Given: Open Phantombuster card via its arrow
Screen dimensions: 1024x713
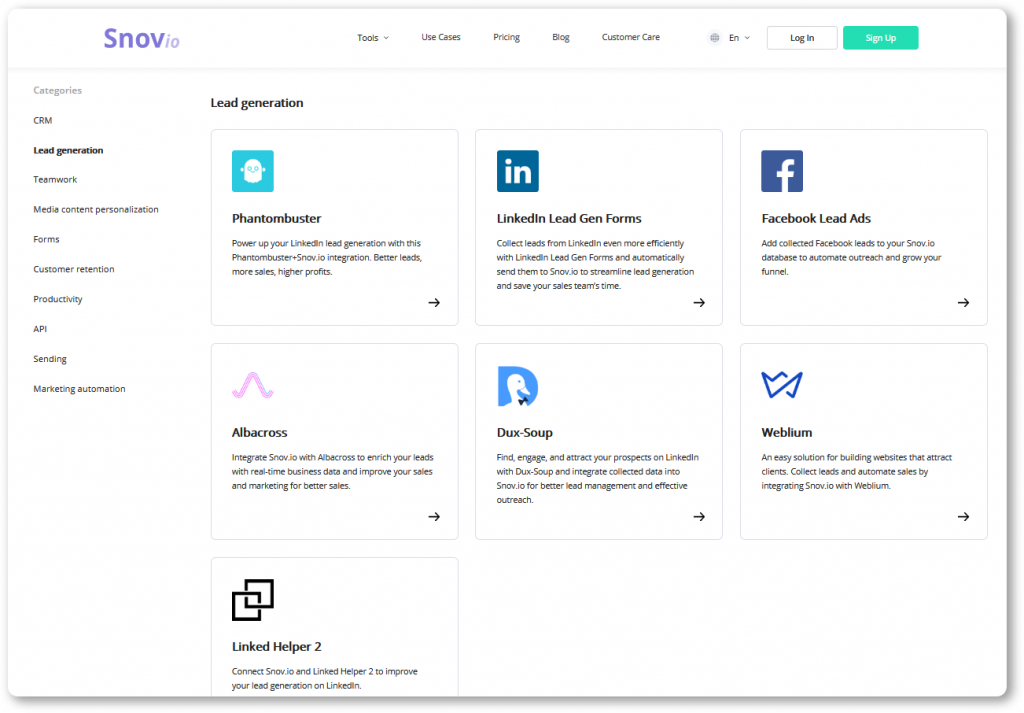Looking at the screenshot, I should 434,302.
